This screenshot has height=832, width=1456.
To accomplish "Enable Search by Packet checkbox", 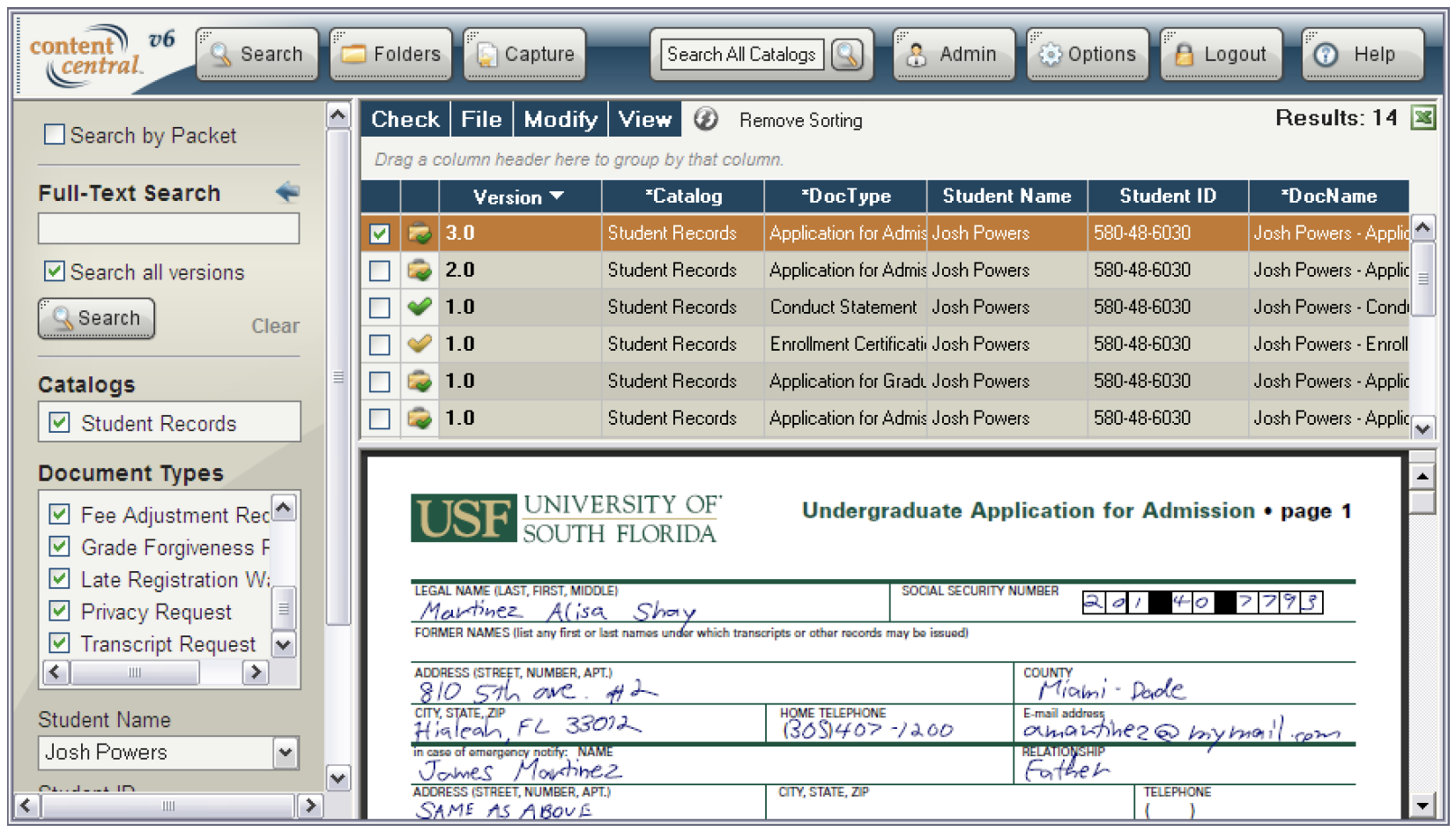I will click(x=54, y=134).
